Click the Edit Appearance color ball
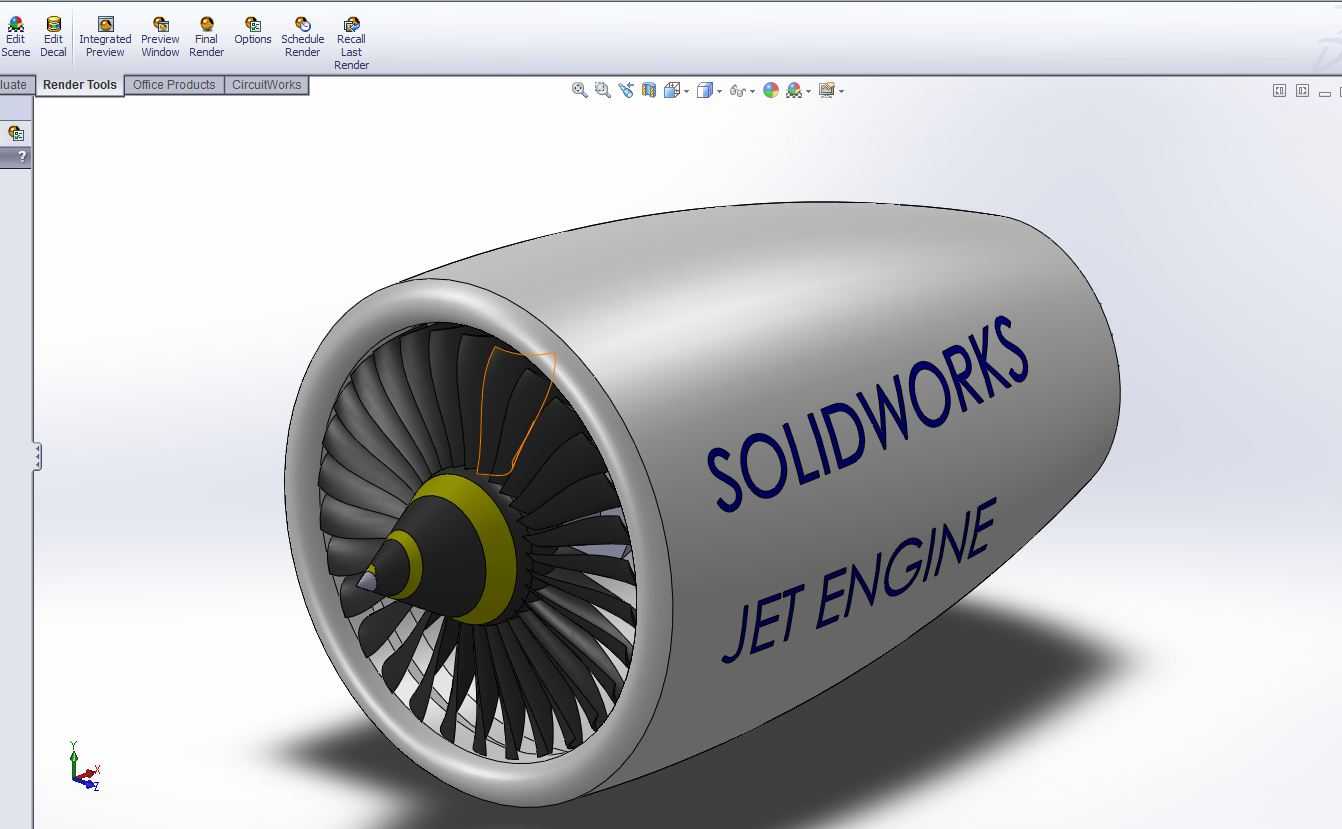 pyautogui.click(x=771, y=90)
